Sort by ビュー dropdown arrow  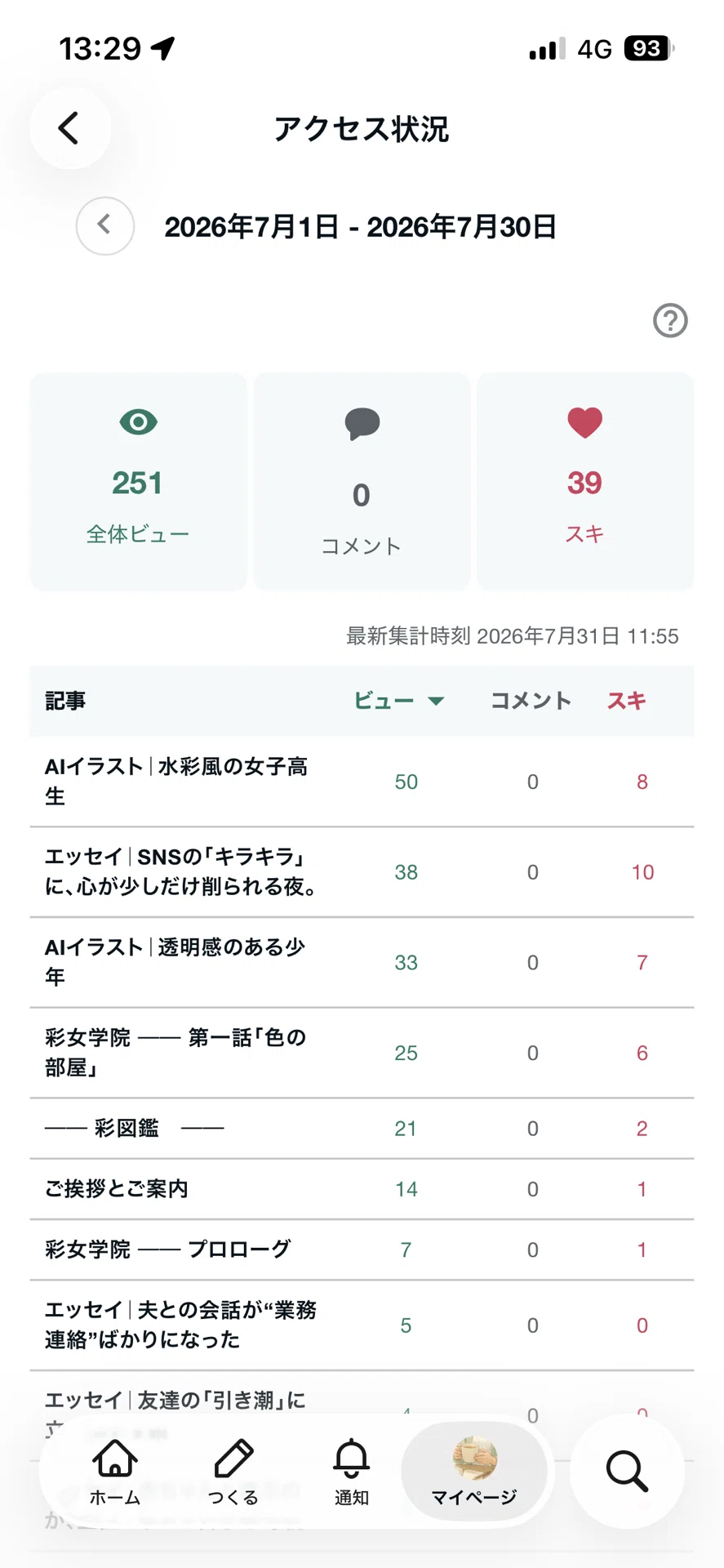436,701
